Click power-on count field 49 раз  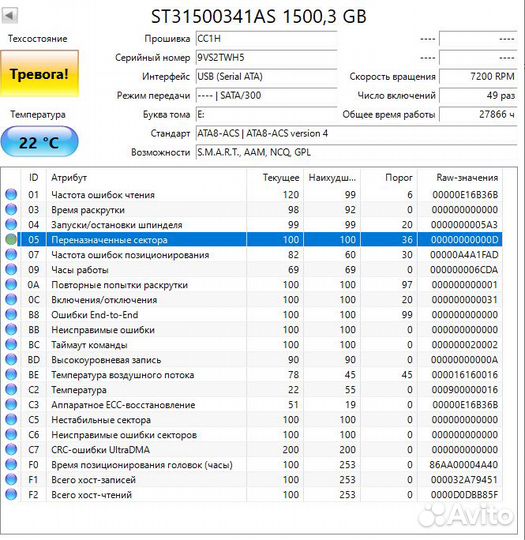click(478, 95)
